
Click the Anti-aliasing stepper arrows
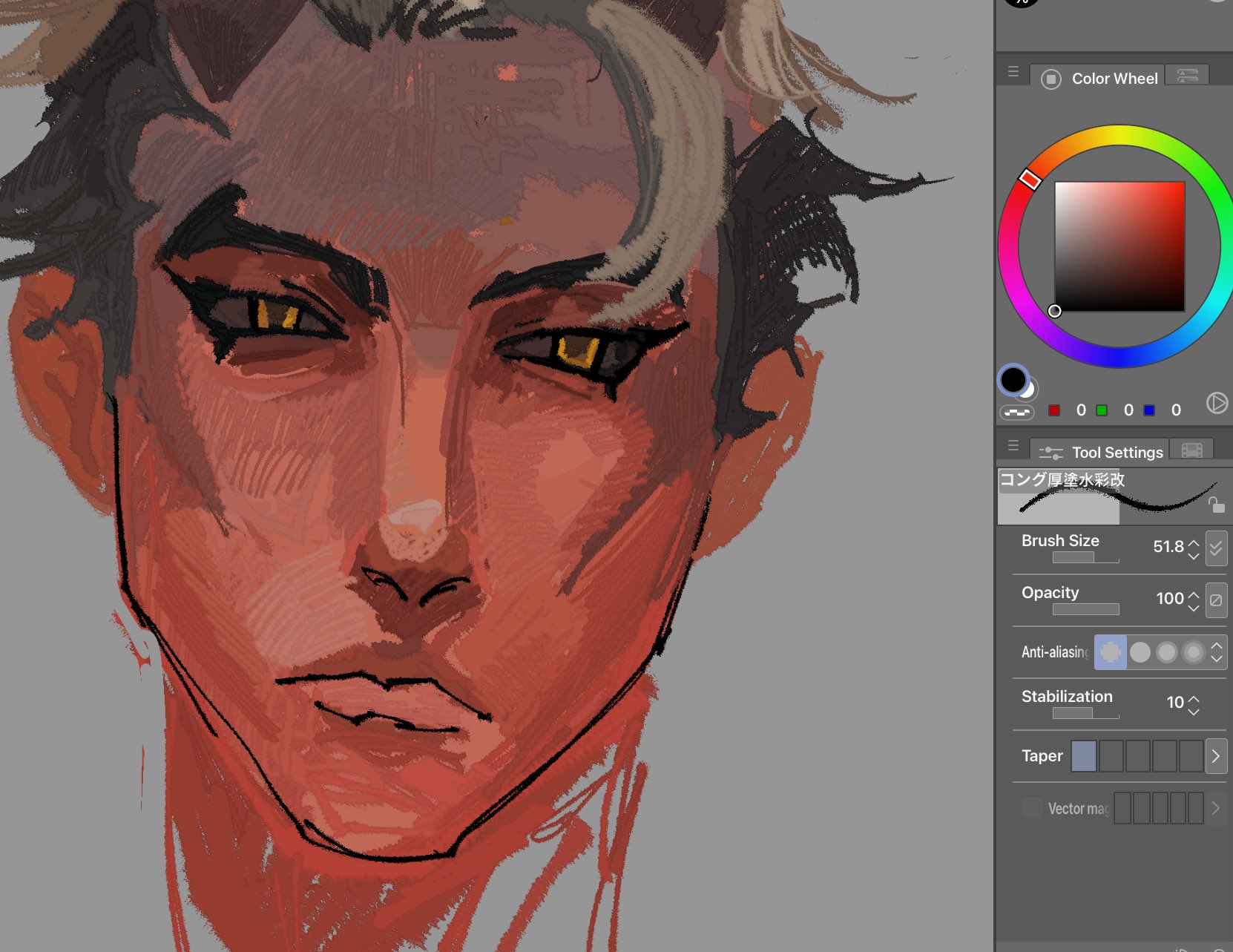tap(1217, 652)
